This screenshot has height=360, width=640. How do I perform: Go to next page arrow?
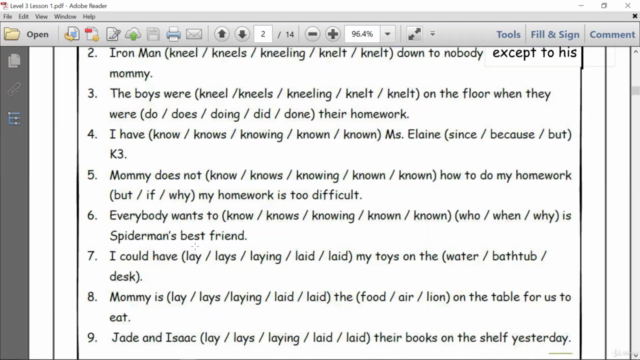(242, 34)
